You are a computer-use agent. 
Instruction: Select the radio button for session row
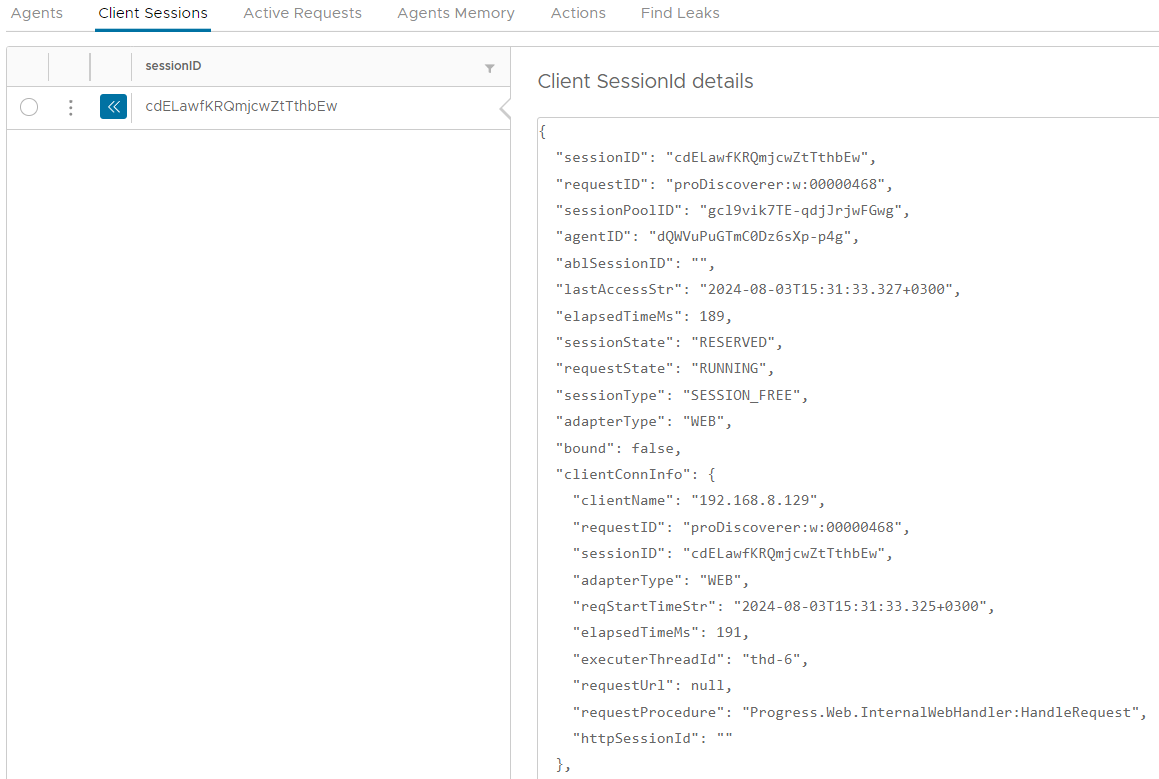coord(29,107)
